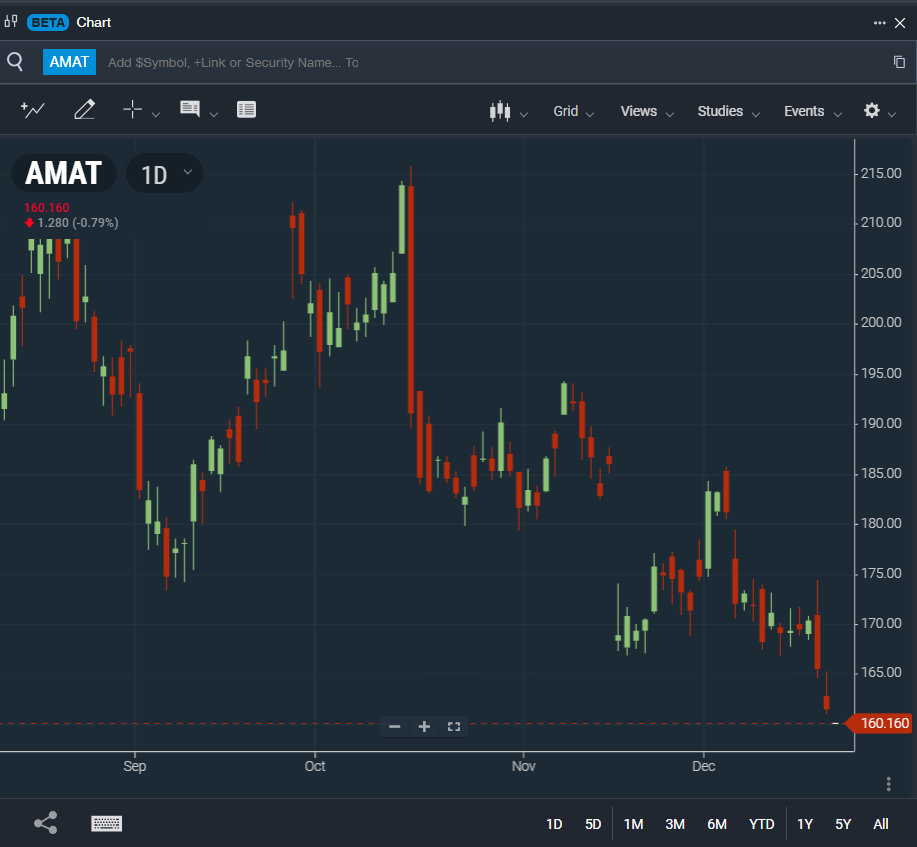Viewport: 917px width, 847px height.
Task: Click the 200.00 price axis label
Action: click(x=881, y=322)
